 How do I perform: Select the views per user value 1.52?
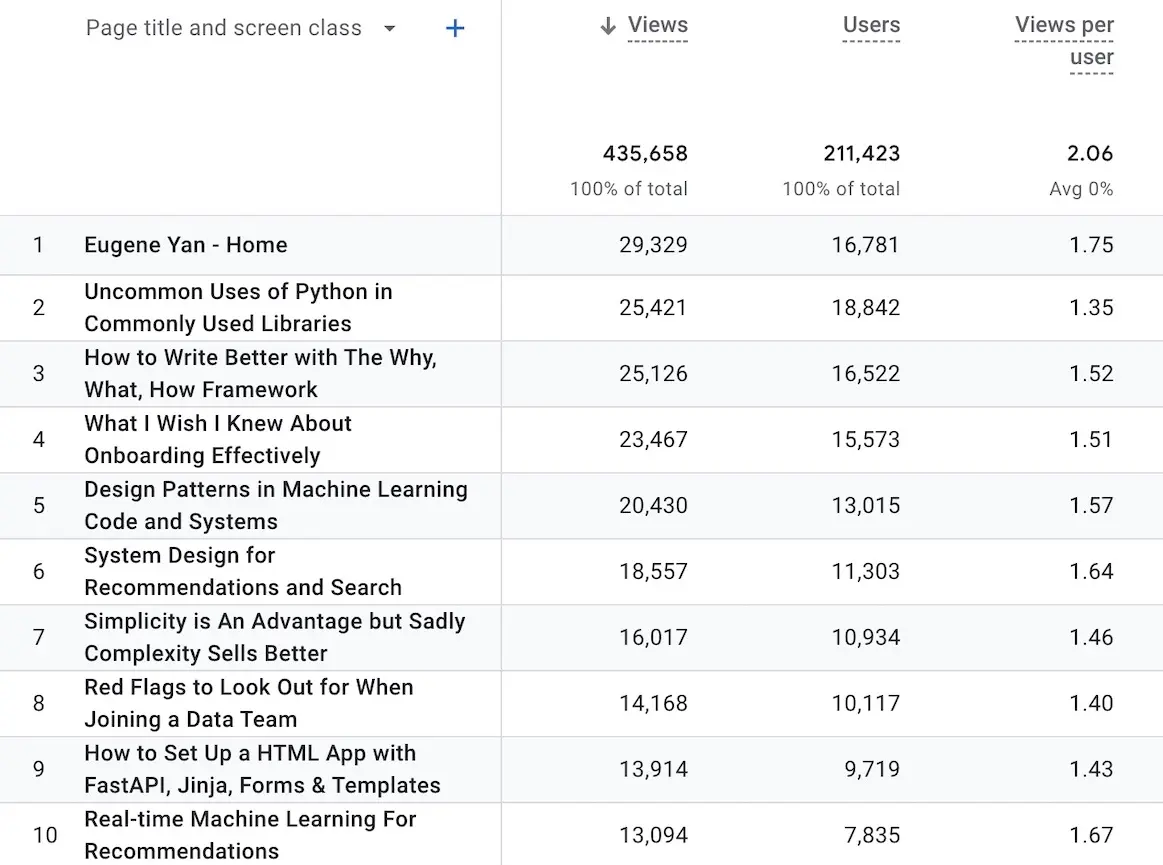1091,373
